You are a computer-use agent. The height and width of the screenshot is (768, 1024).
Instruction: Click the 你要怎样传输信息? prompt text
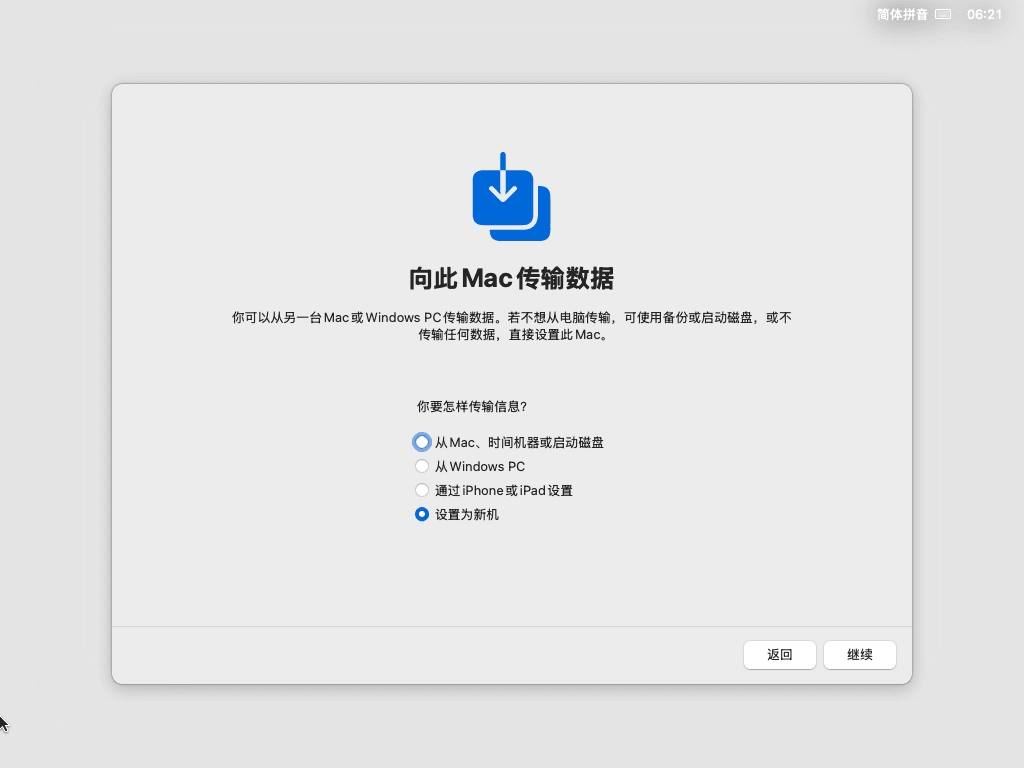(x=471, y=406)
